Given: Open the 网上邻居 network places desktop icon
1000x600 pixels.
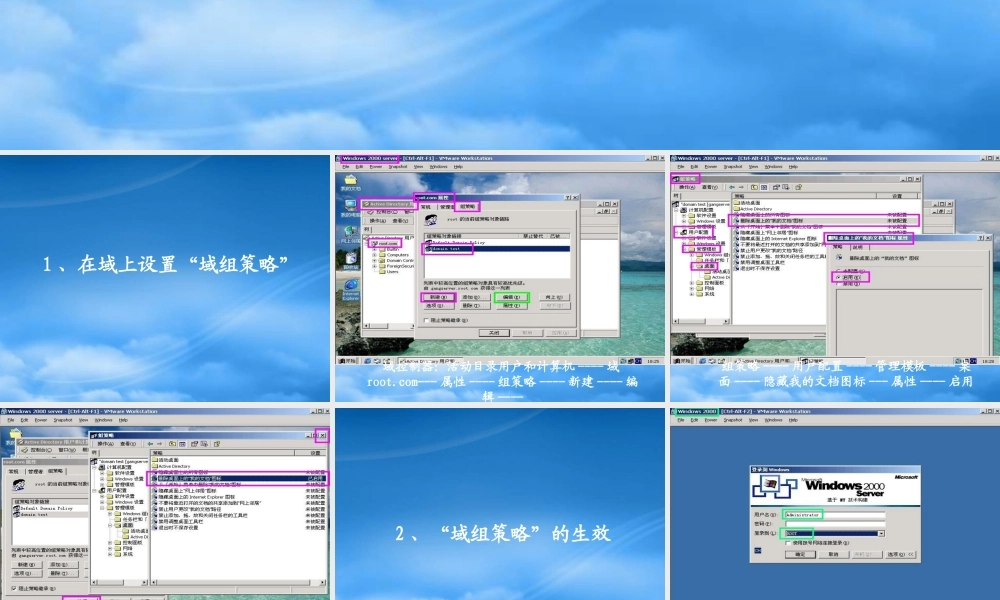Looking at the screenshot, I should tap(351, 233).
